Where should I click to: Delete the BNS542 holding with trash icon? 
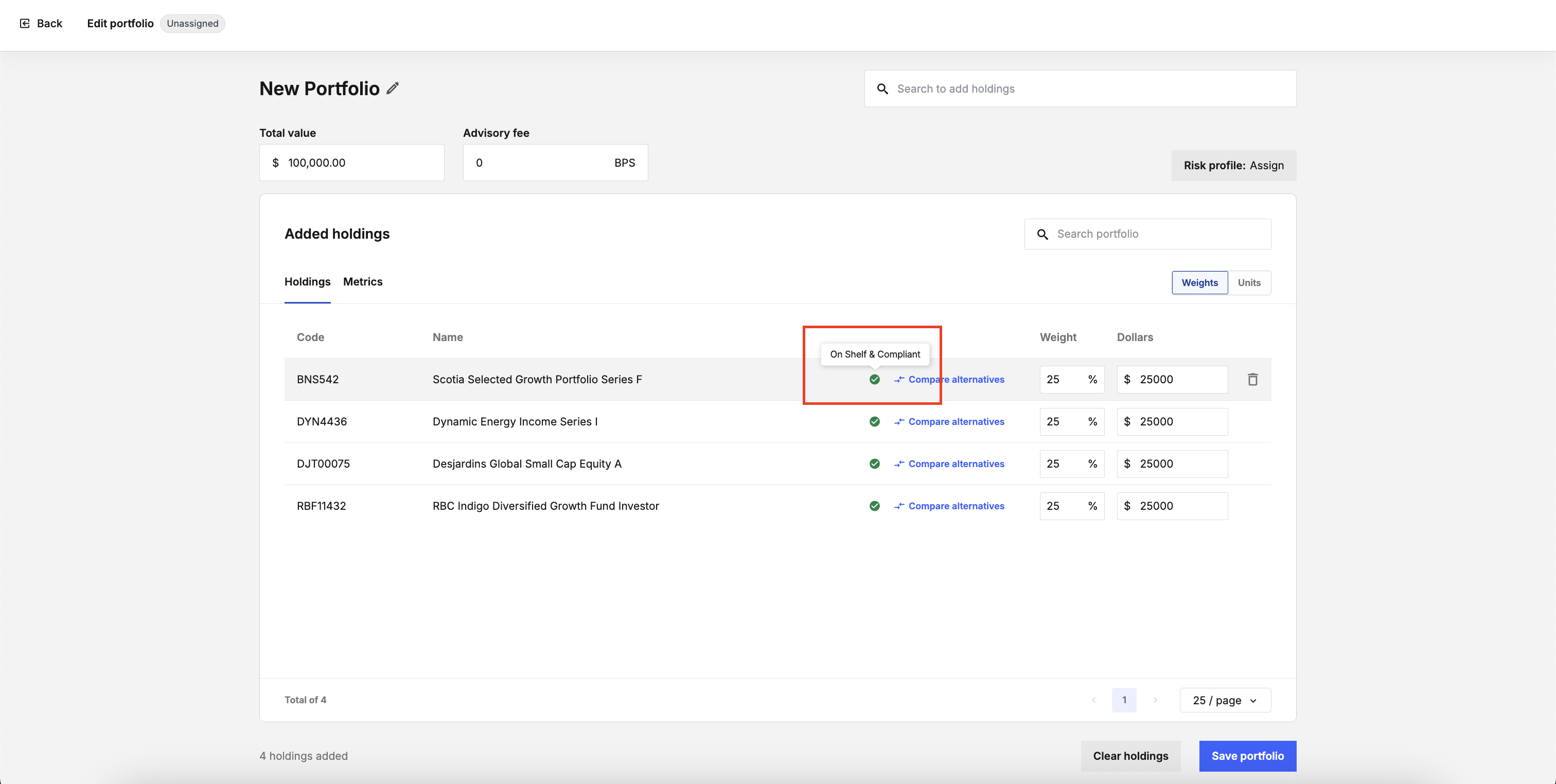coord(1253,379)
